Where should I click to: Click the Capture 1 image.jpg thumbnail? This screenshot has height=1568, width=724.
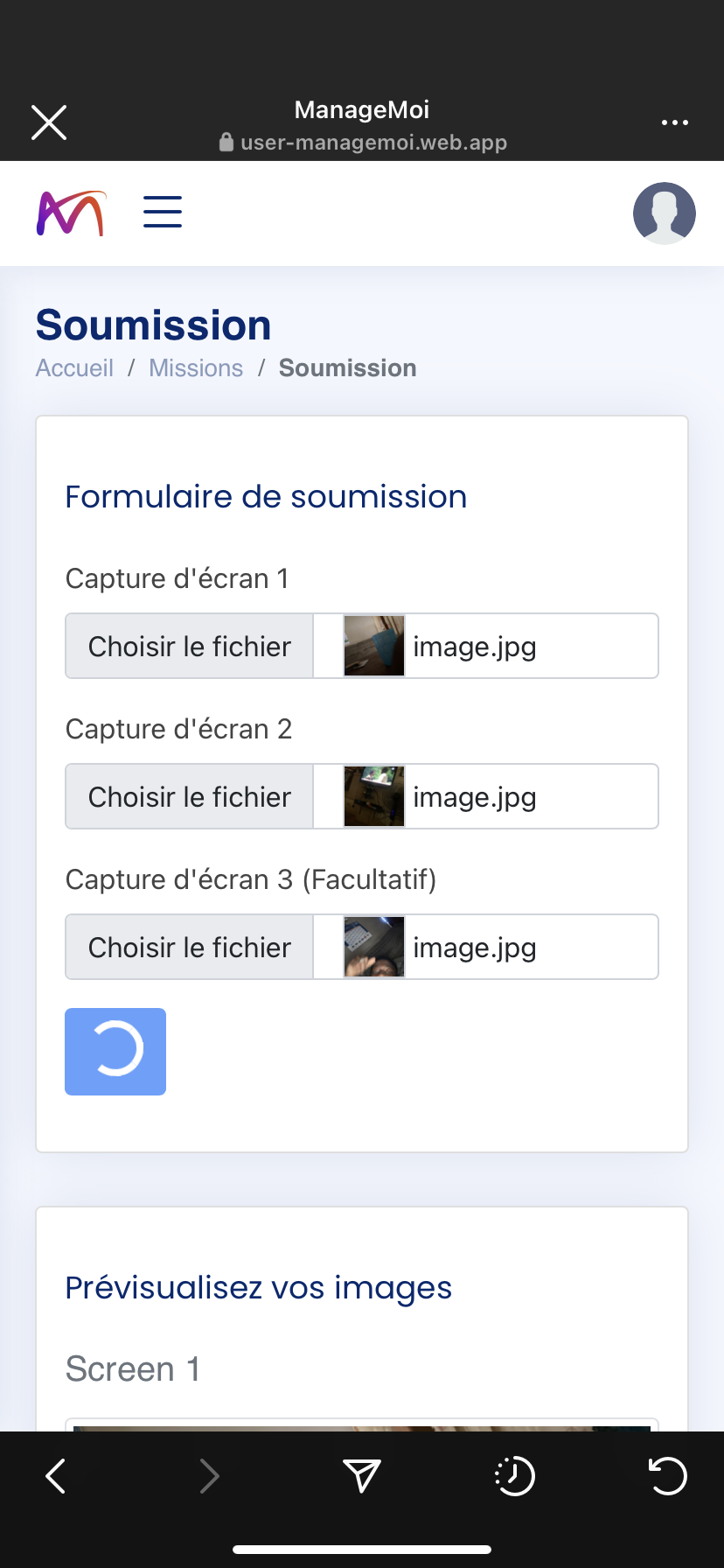tap(374, 647)
